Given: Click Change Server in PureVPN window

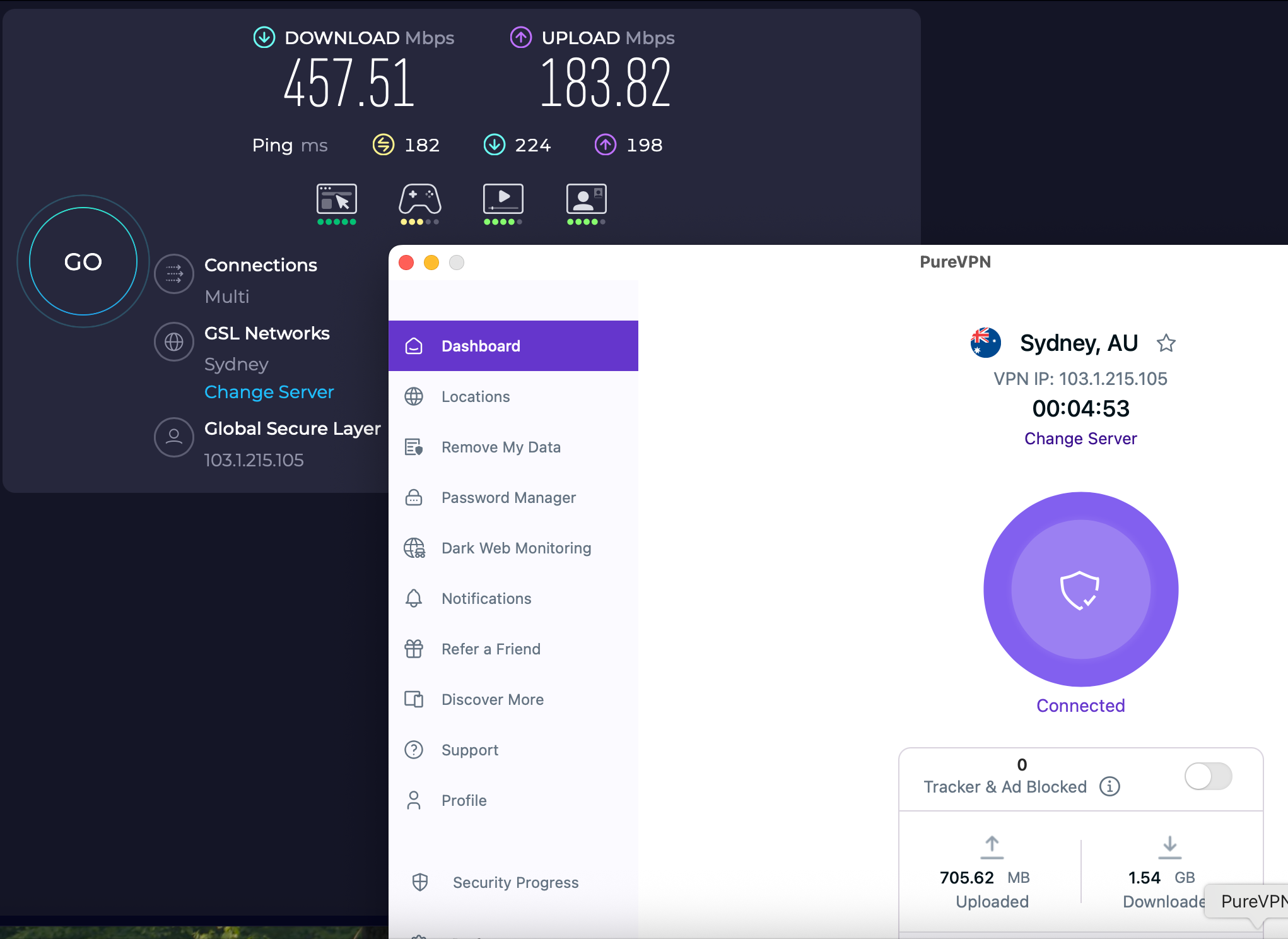Looking at the screenshot, I should (x=1080, y=439).
